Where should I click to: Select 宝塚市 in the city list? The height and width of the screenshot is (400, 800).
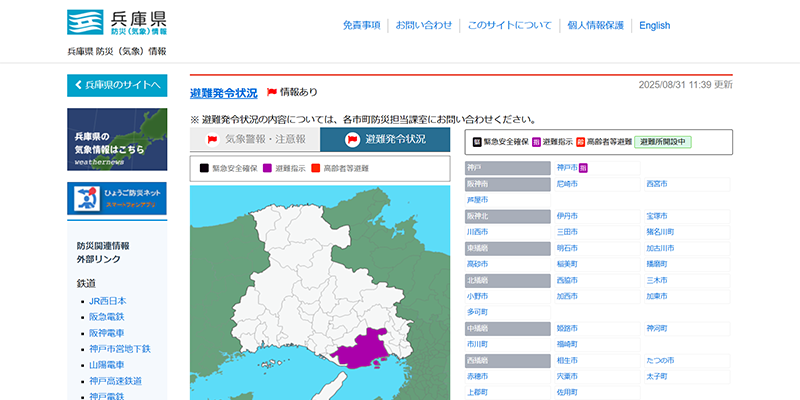[656, 216]
